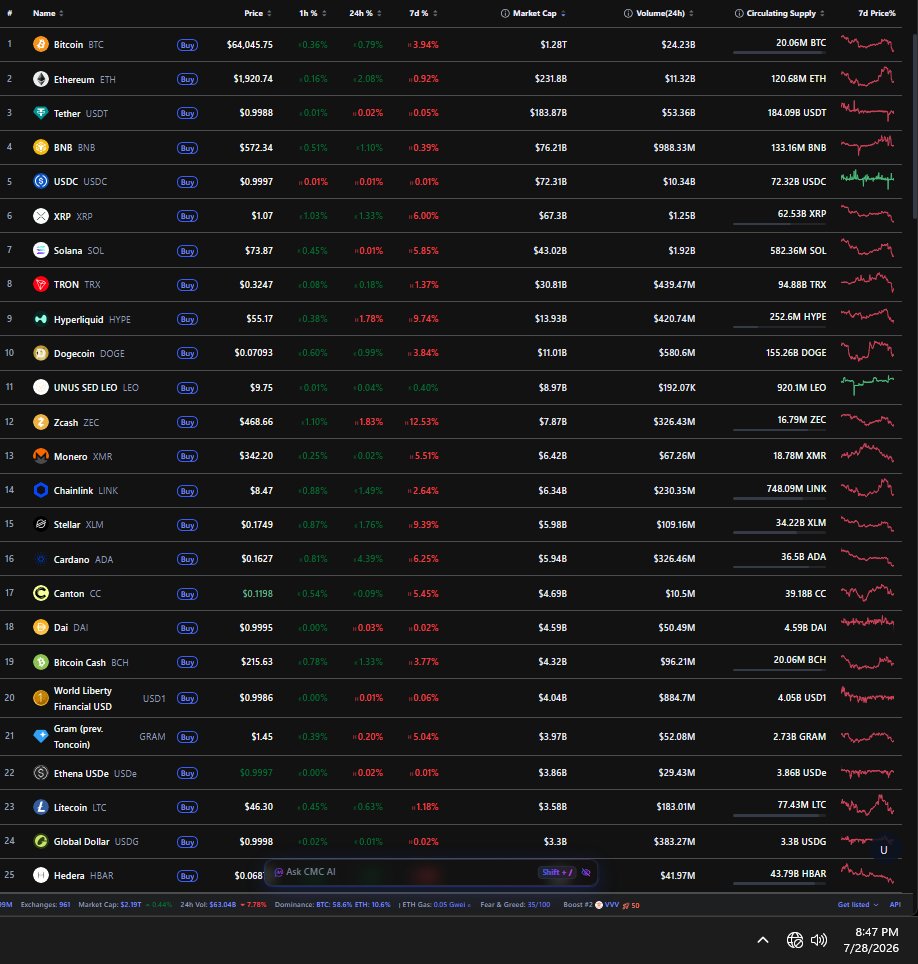Image resolution: width=918 pixels, height=964 pixels.
Task: Click the Cardano logo icon
Action: pyautogui.click(x=41, y=559)
